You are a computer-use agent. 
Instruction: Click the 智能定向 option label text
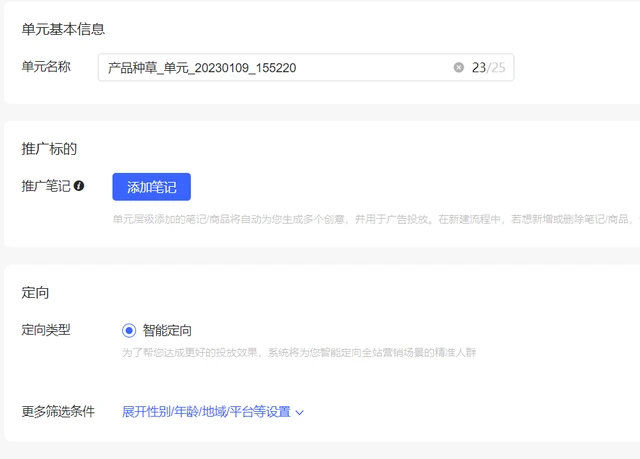click(167, 330)
